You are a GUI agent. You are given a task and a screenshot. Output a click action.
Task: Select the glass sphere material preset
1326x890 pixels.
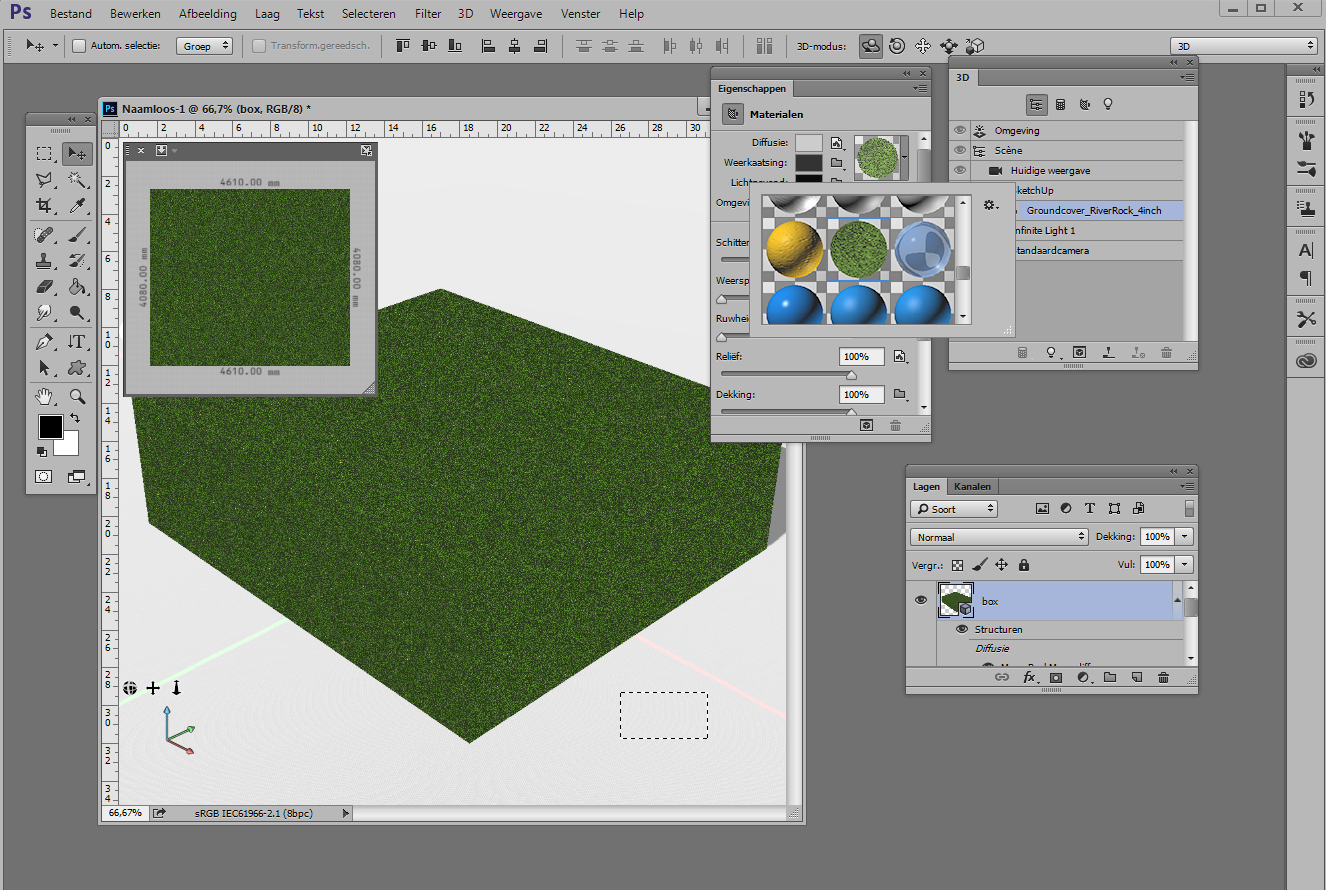pyautogui.click(x=923, y=249)
